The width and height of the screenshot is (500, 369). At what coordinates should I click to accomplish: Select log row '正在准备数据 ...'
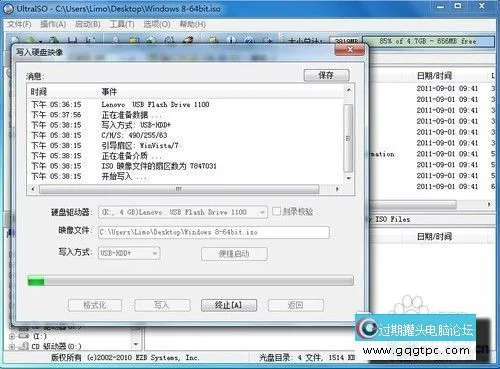click(x=185, y=115)
